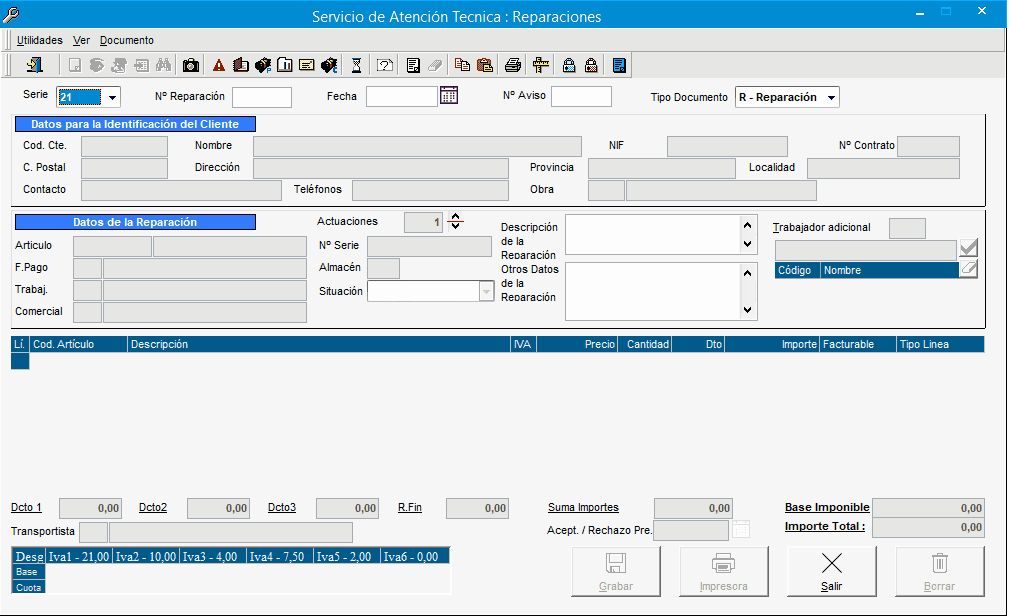Screen dimensions: 1009x616
Task: Open the red book toolbar icon
Action: click(x=241, y=65)
